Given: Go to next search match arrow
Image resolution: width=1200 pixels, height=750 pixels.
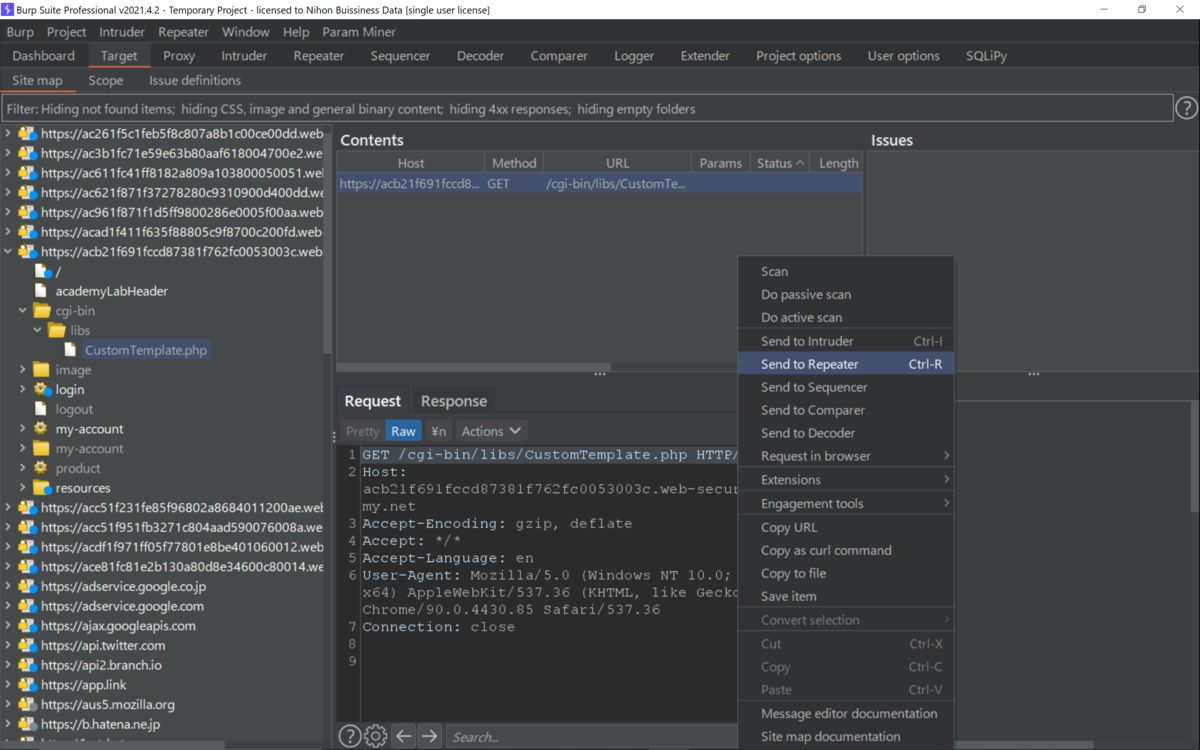Looking at the screenshot, I should click(x=429, y=736).
